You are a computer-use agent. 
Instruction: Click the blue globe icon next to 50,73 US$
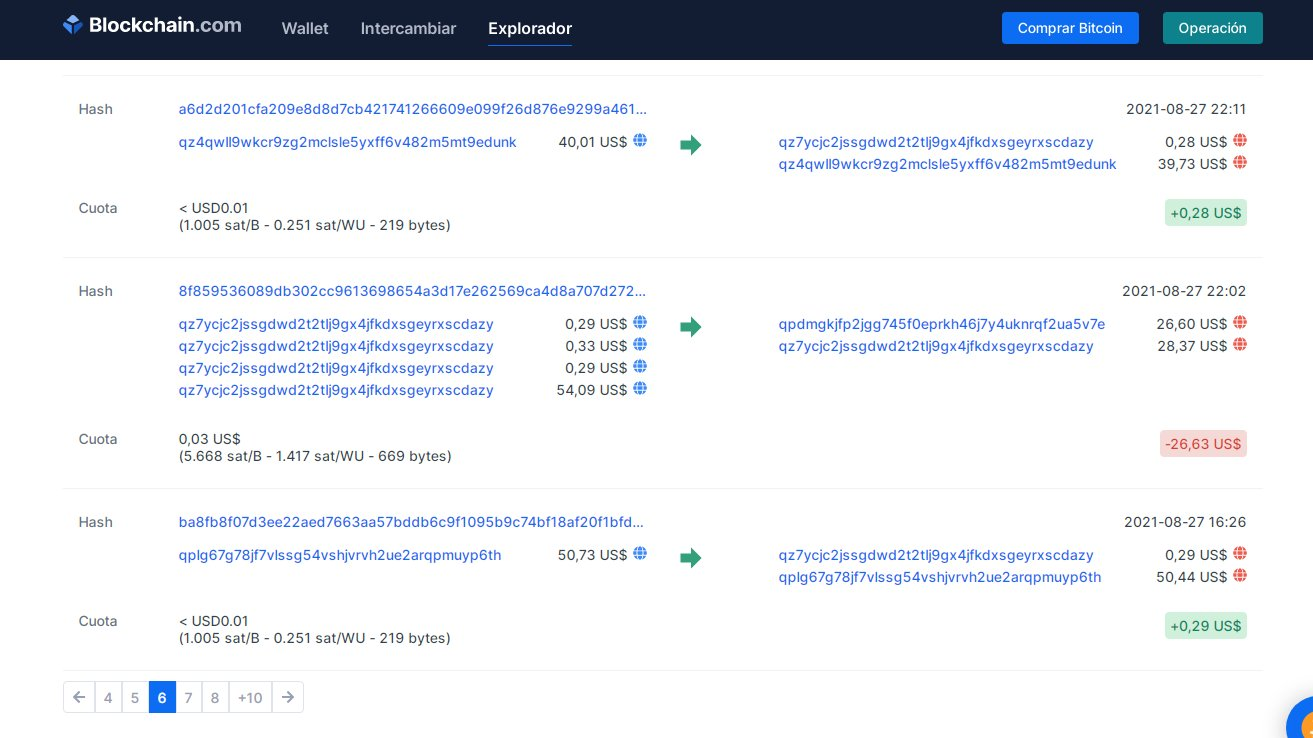(640, 554)
